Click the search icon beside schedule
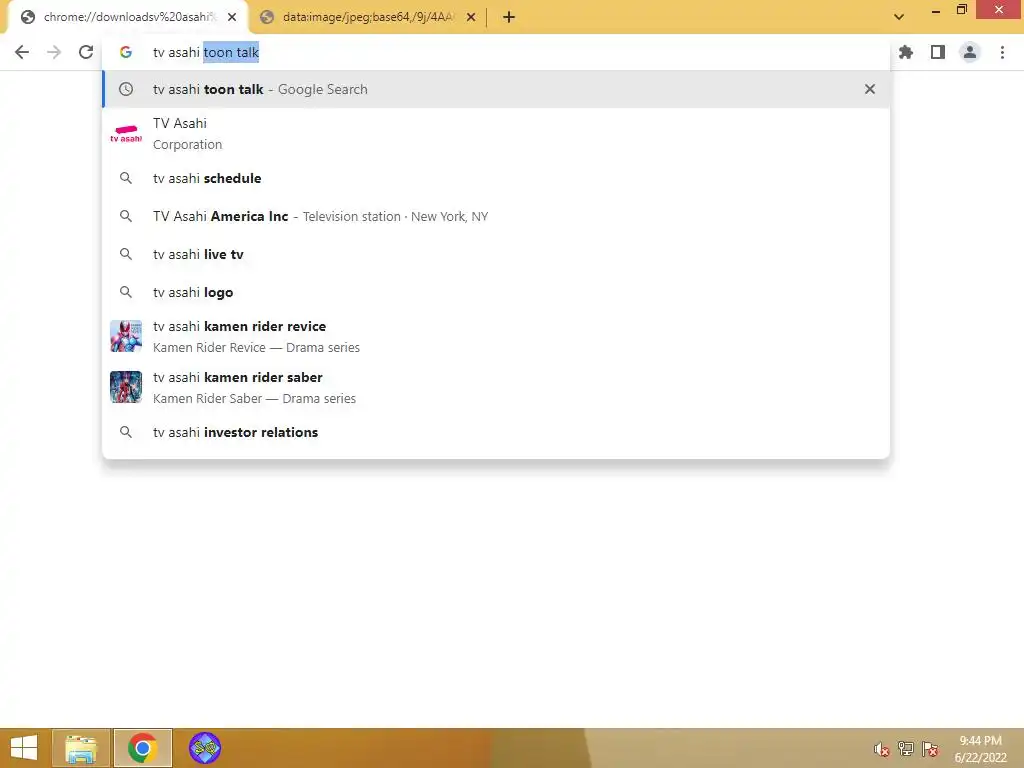The width and height of the screenshot is (1024, 768). tap(126, 178)
